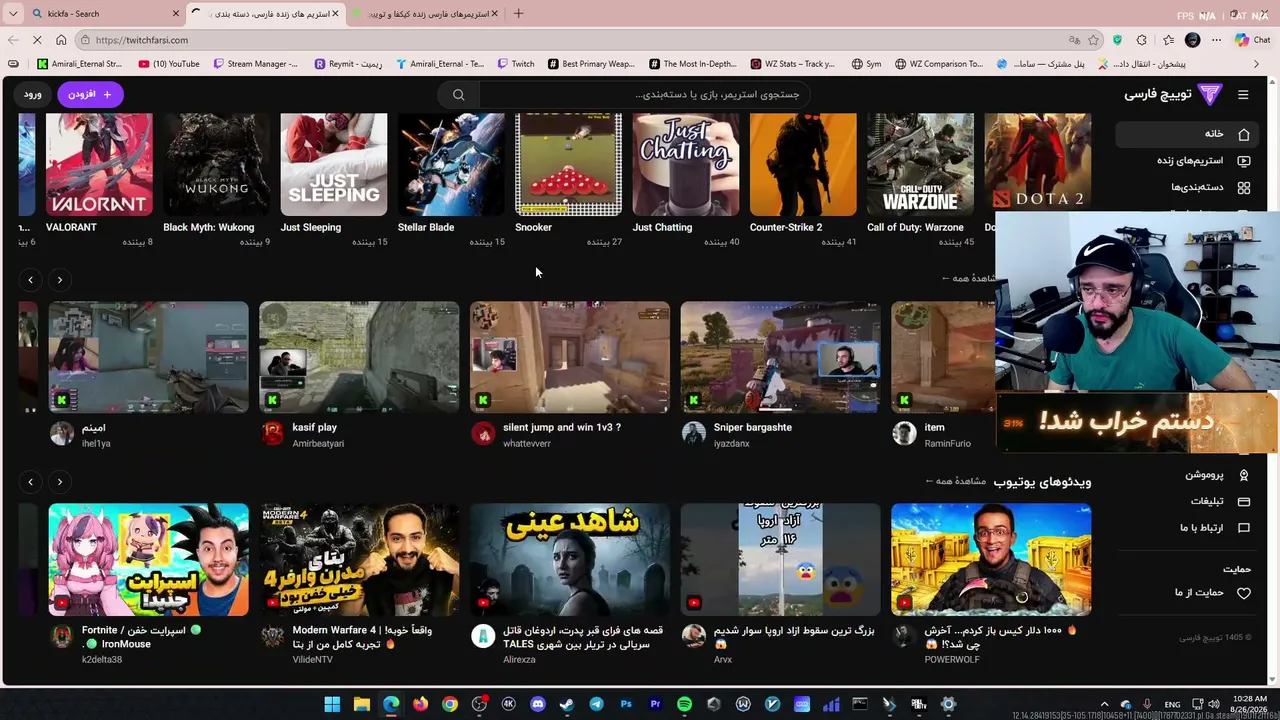Click the address bar showing twitchfarsi.com

(x=570, y=40)
